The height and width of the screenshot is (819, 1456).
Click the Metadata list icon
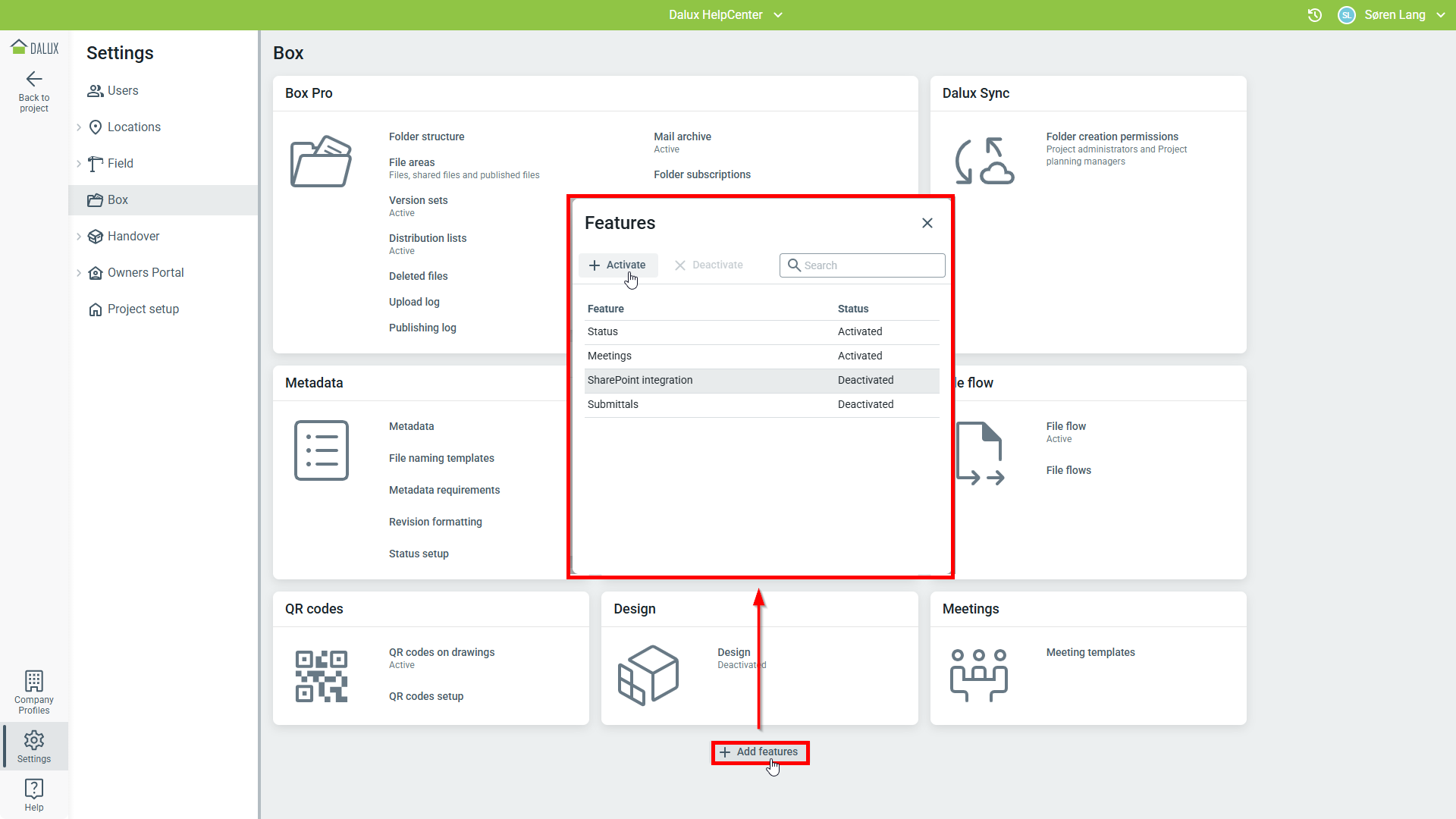click(x=321, y=450)
